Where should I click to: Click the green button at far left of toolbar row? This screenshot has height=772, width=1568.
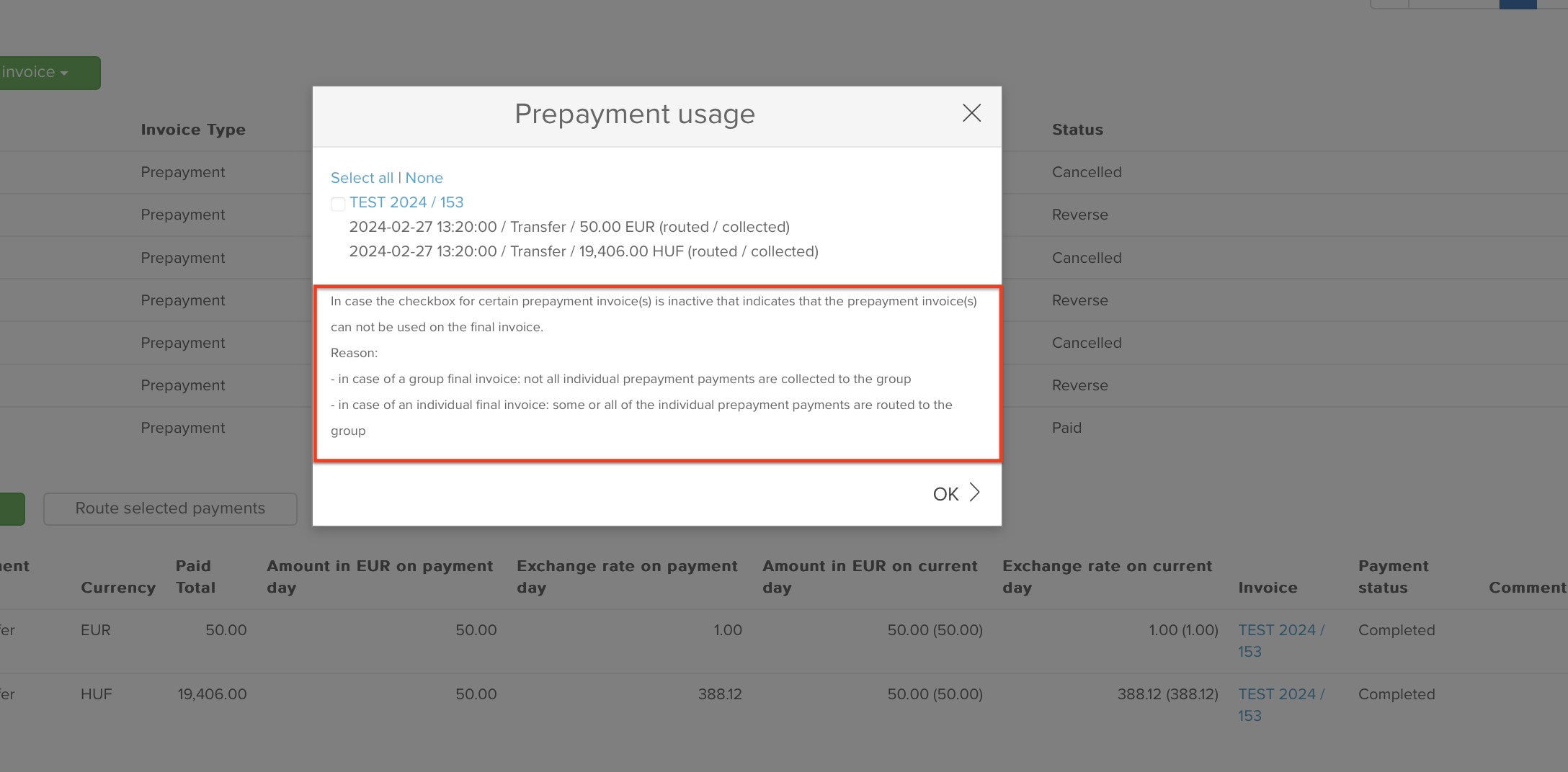click(x=12, y=508)
